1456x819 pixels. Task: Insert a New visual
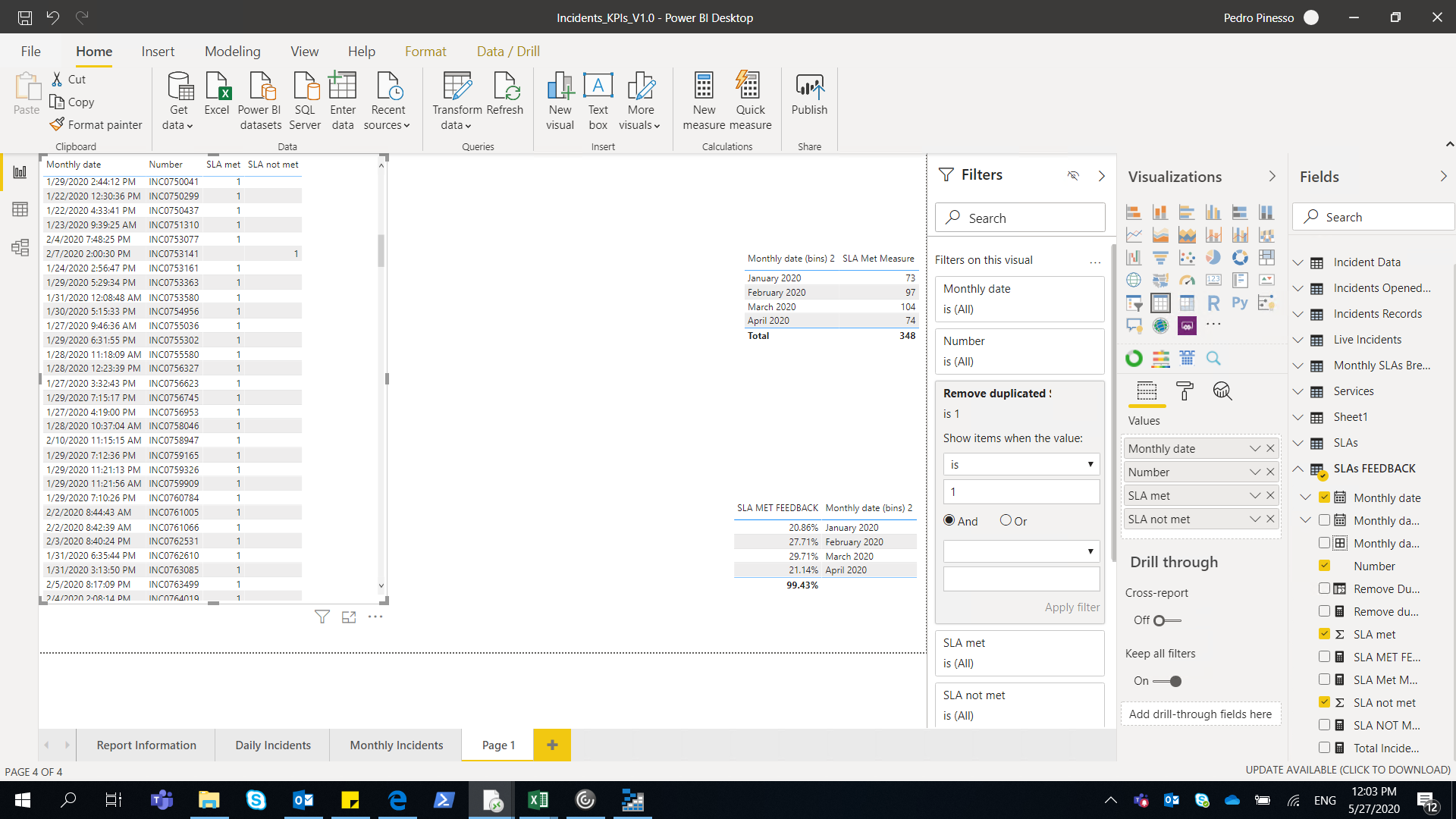[x=560, y=101]
